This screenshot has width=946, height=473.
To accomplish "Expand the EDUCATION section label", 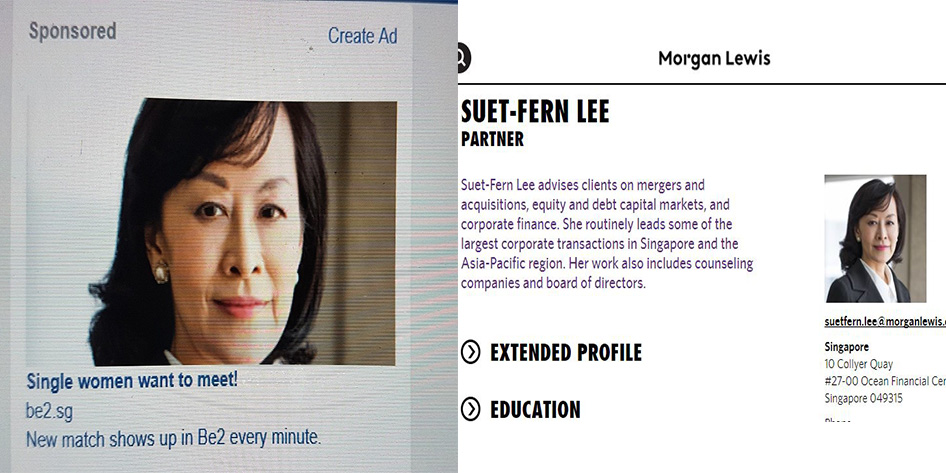I will 534,409.
